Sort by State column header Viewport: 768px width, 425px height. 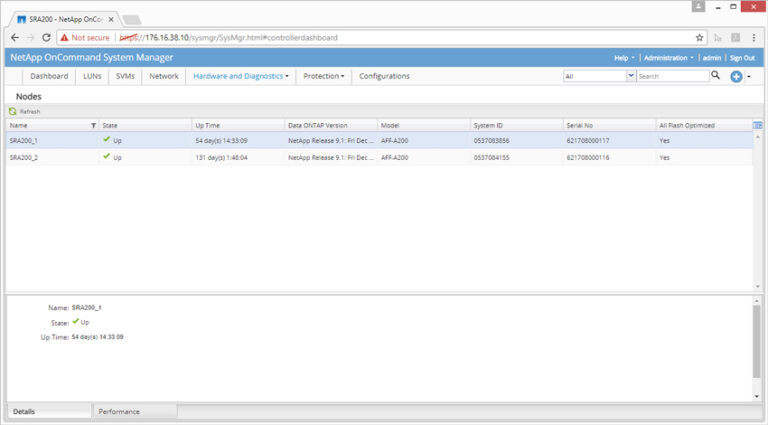pyautogui.click(x=145, y=126)
